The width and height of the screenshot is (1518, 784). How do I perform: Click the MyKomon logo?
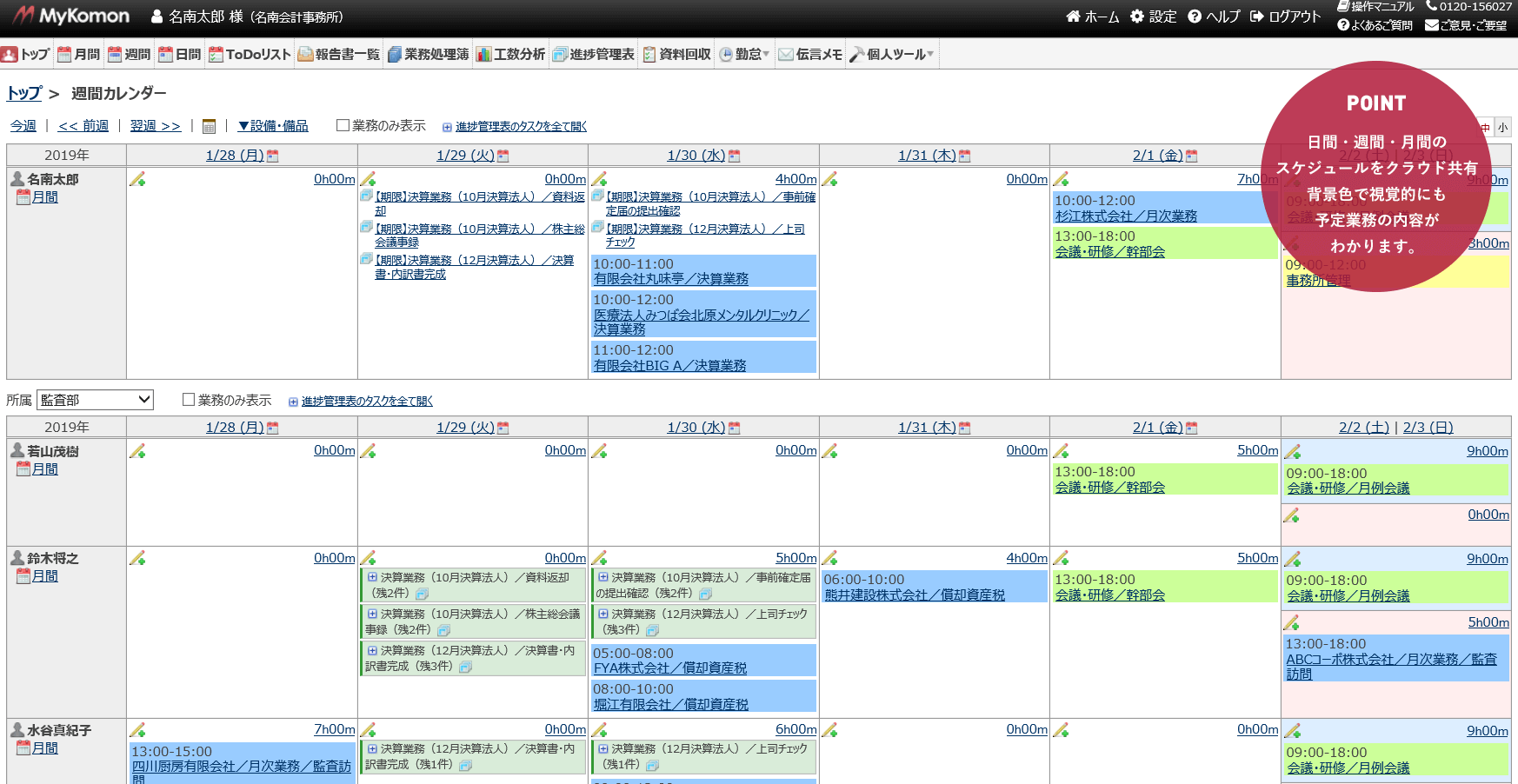point(70,16)
